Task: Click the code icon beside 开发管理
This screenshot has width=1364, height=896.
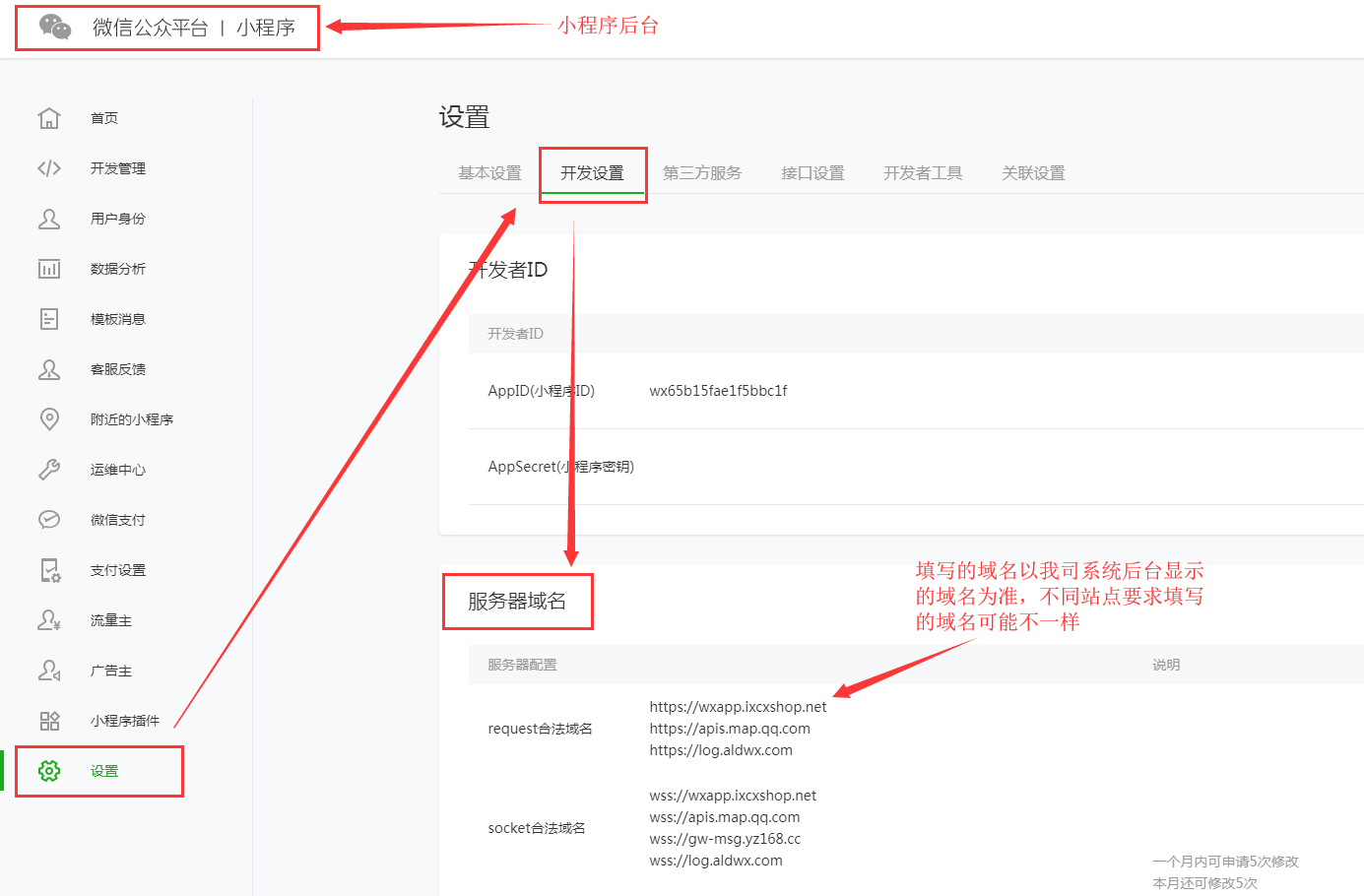Action: click(x=49, y=168)
